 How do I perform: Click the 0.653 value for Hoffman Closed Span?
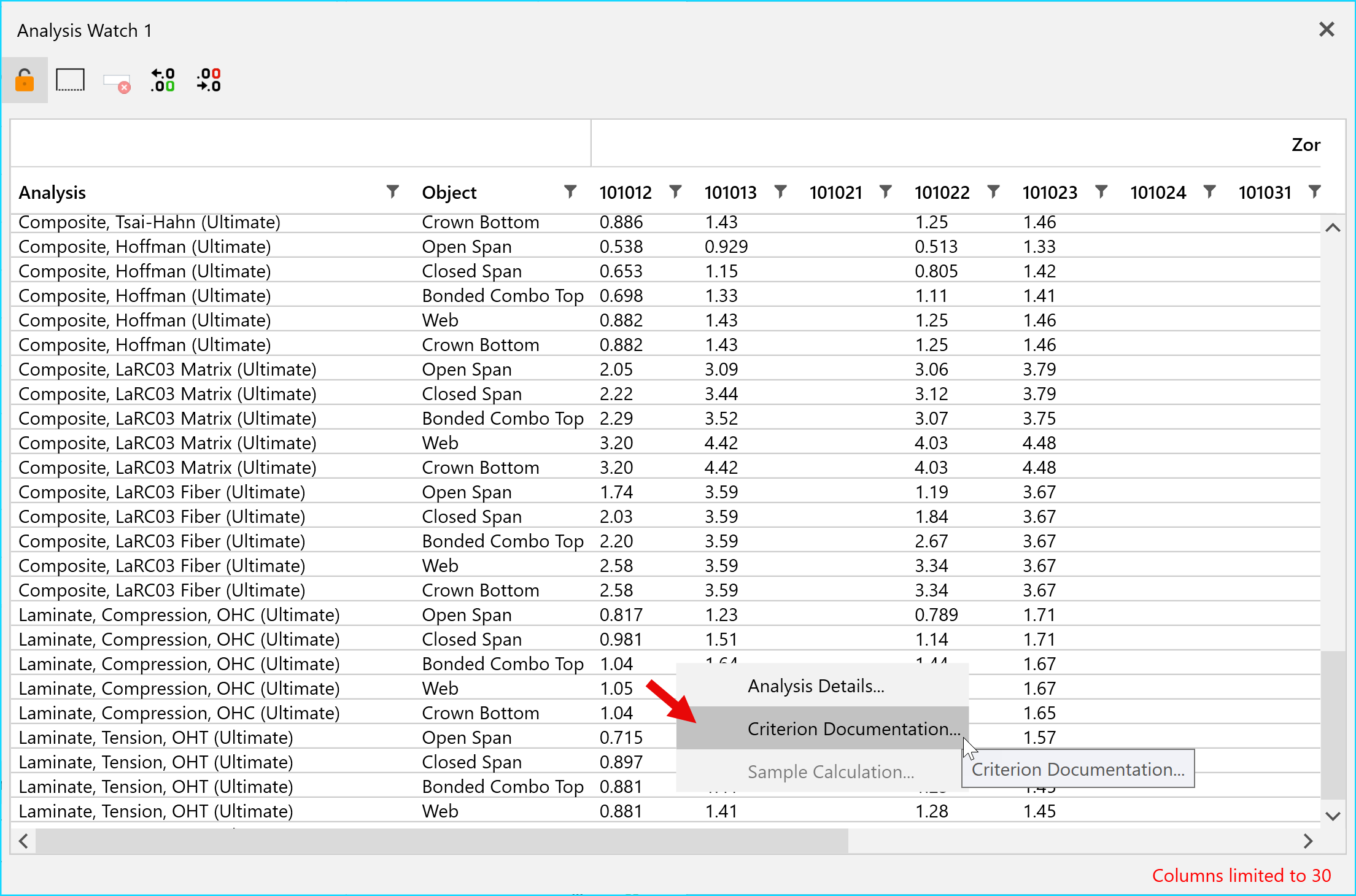coord(621,271)
